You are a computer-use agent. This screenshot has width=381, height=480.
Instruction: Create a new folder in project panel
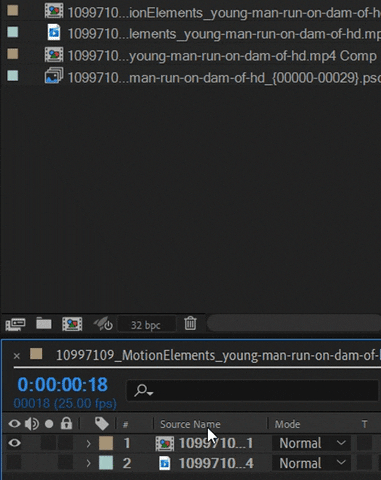(44, 323)
